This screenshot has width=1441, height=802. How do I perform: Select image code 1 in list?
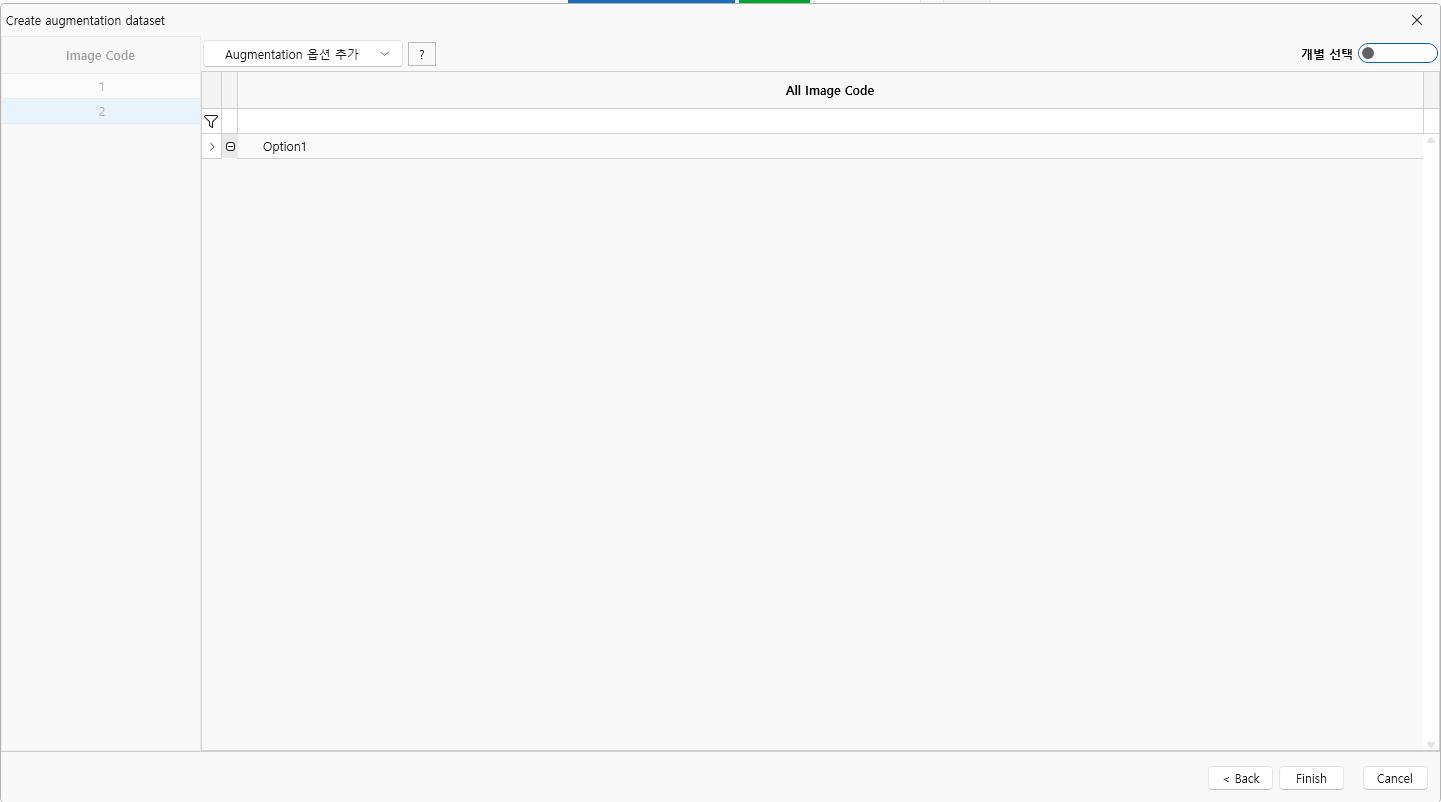101,87
